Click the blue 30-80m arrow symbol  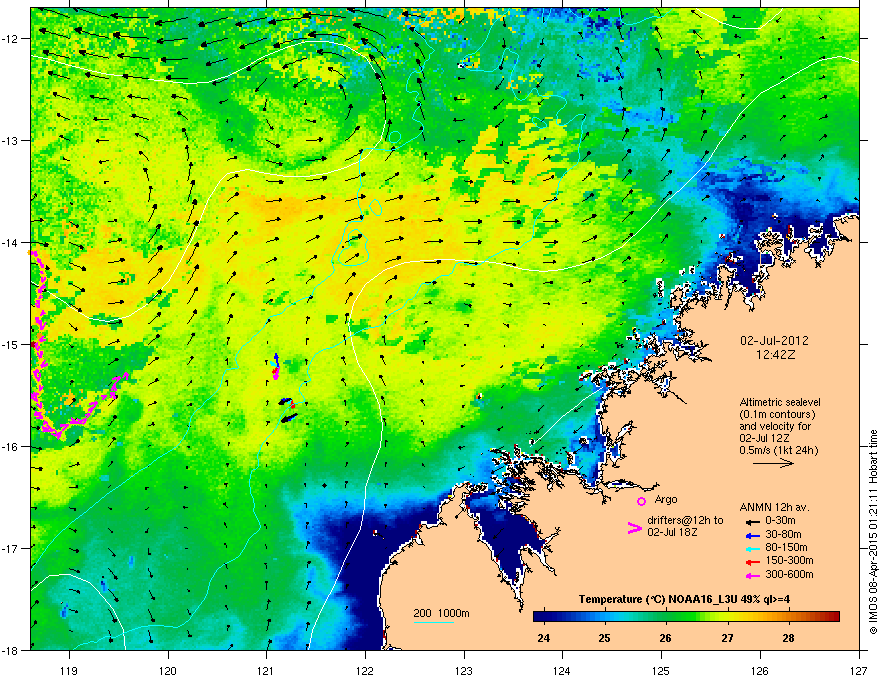(753, 535)
